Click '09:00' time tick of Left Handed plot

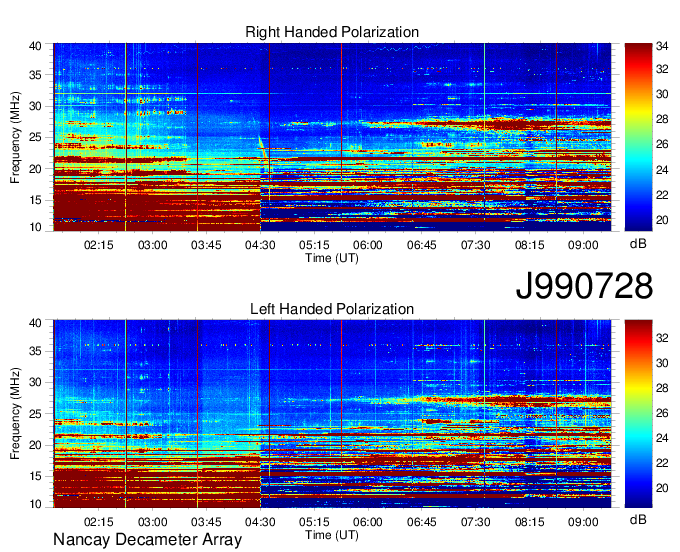pos(583,522)
